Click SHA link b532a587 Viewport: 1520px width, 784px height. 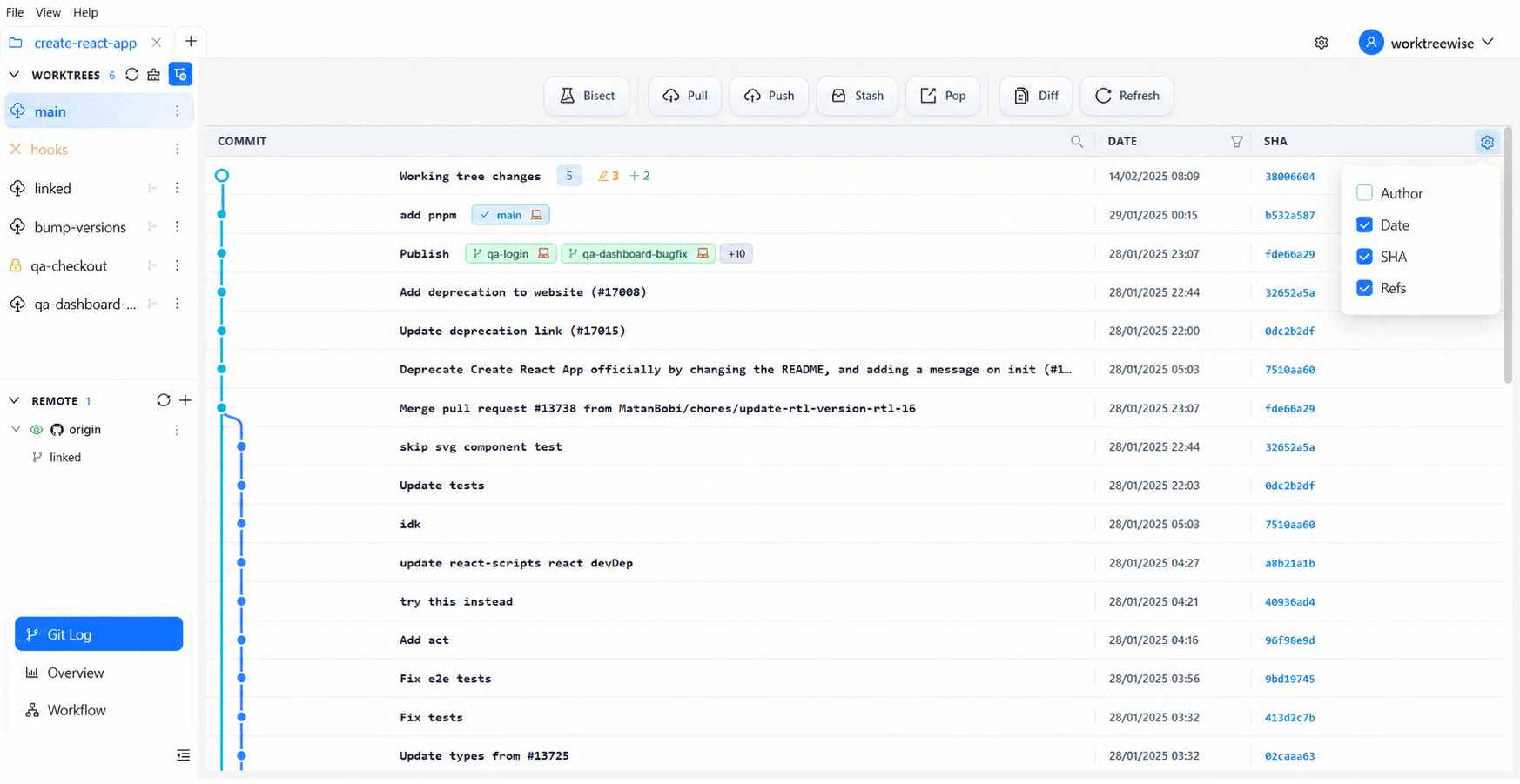1289,216
